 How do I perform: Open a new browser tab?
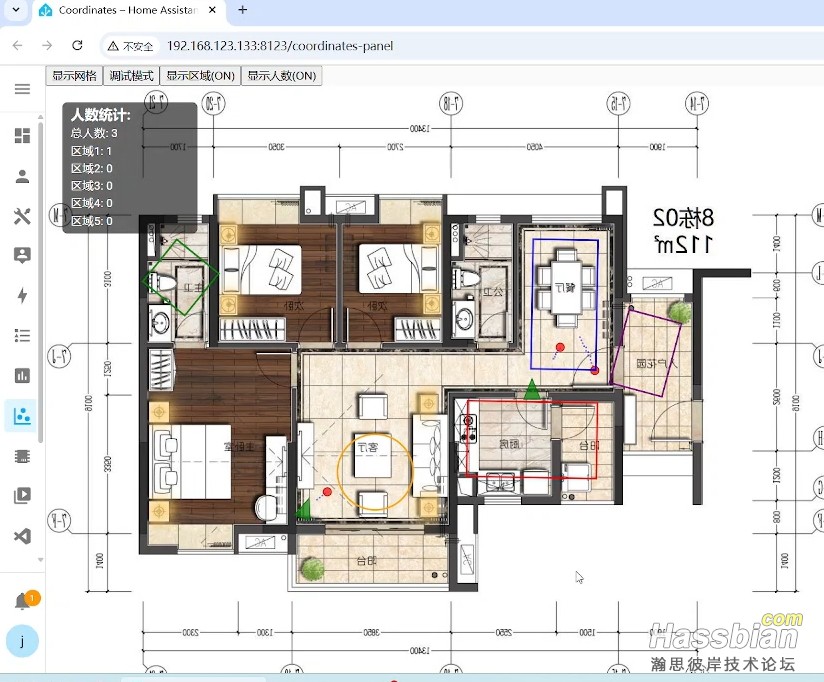[242, 9]
